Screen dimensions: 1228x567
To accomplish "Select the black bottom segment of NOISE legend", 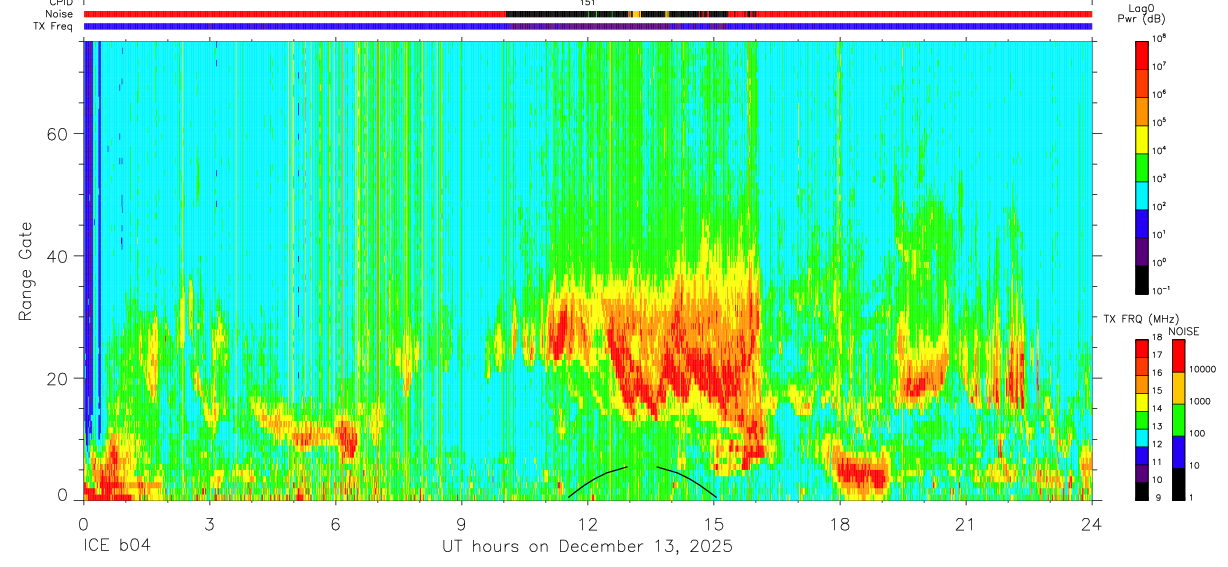I will click(1177, 484).
